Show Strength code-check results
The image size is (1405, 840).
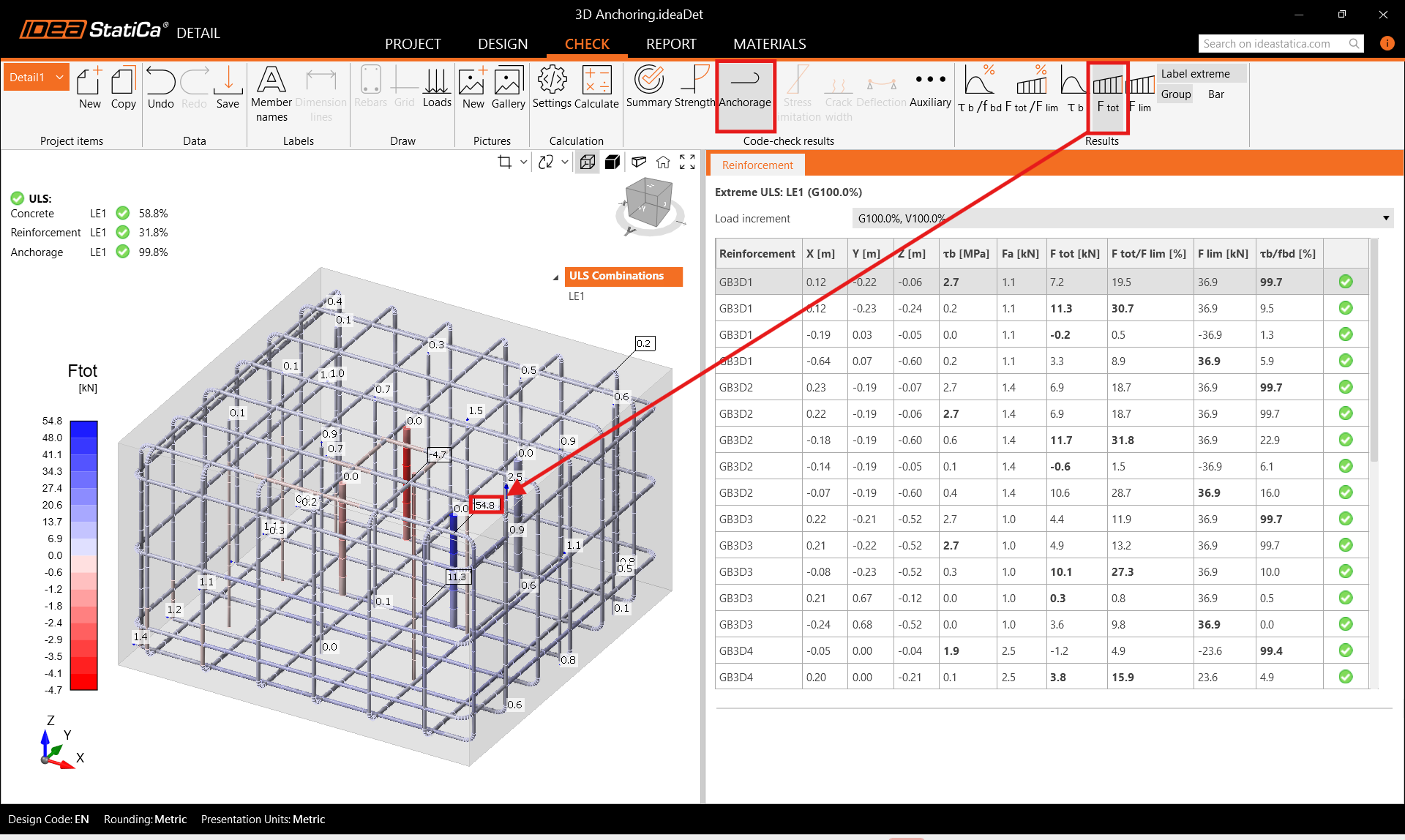tap(694, 87)
